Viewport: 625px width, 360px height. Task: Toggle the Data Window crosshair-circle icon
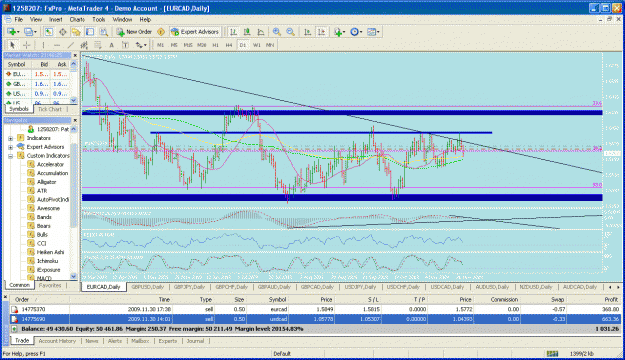coord(63,32)
